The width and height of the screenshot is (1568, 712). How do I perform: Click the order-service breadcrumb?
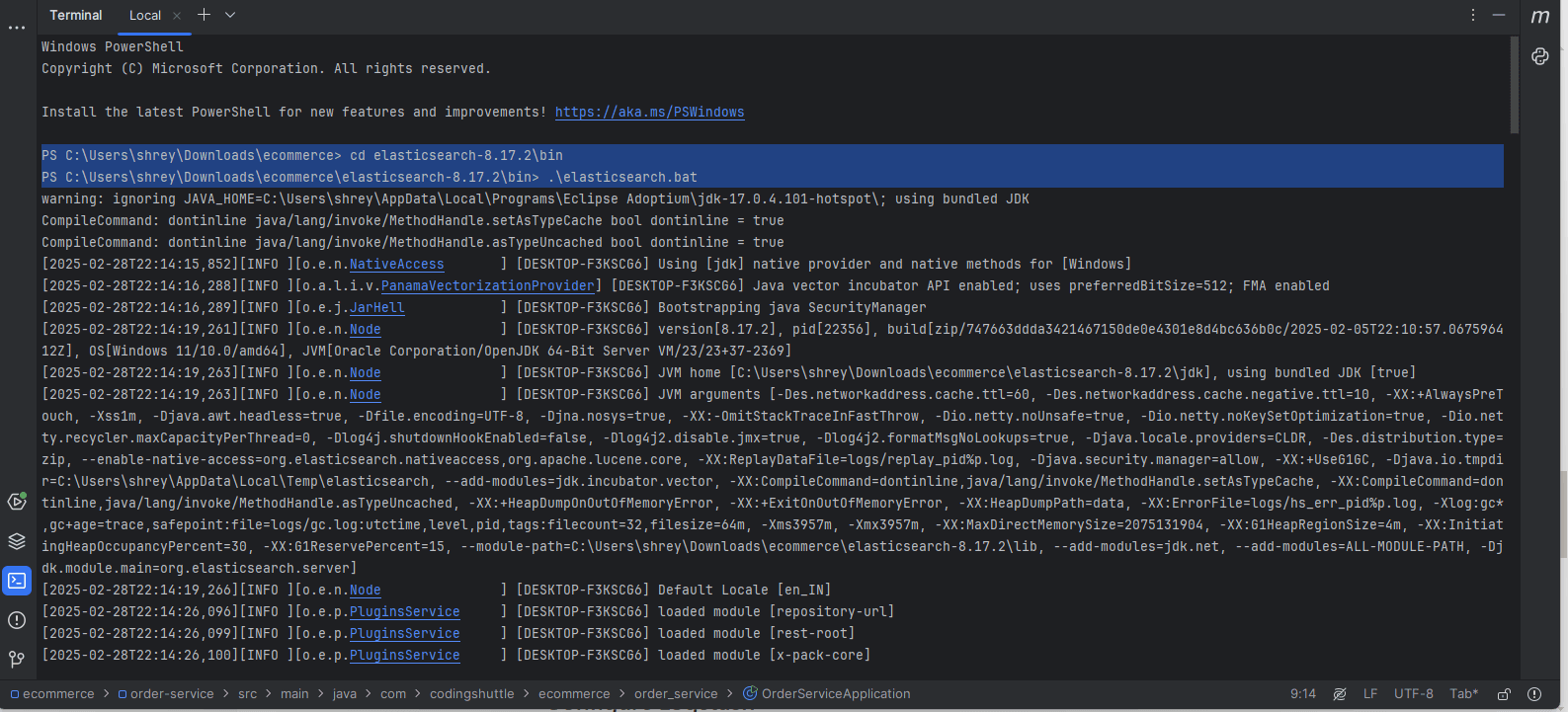tap(166, 694)
